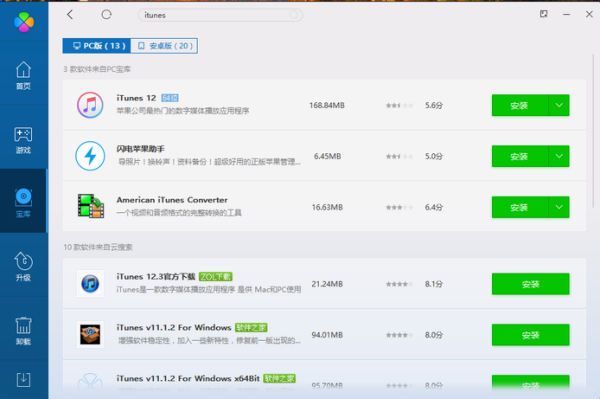
Task: Switch to the 安卓版 (20) tab
Action: [x=164, y=46]
